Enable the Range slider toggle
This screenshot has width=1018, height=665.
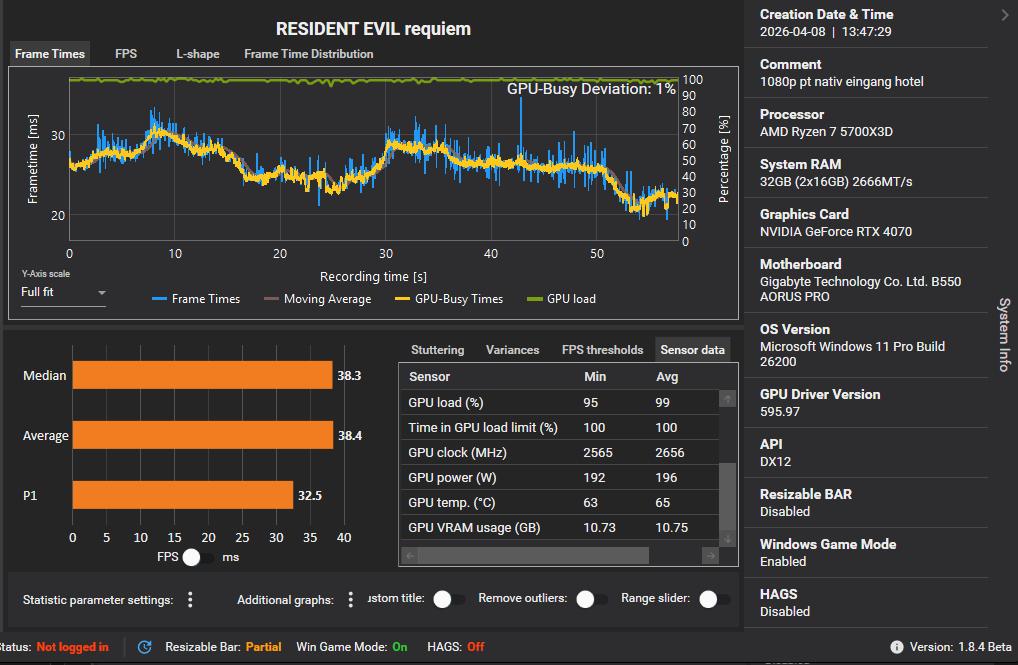714,599
